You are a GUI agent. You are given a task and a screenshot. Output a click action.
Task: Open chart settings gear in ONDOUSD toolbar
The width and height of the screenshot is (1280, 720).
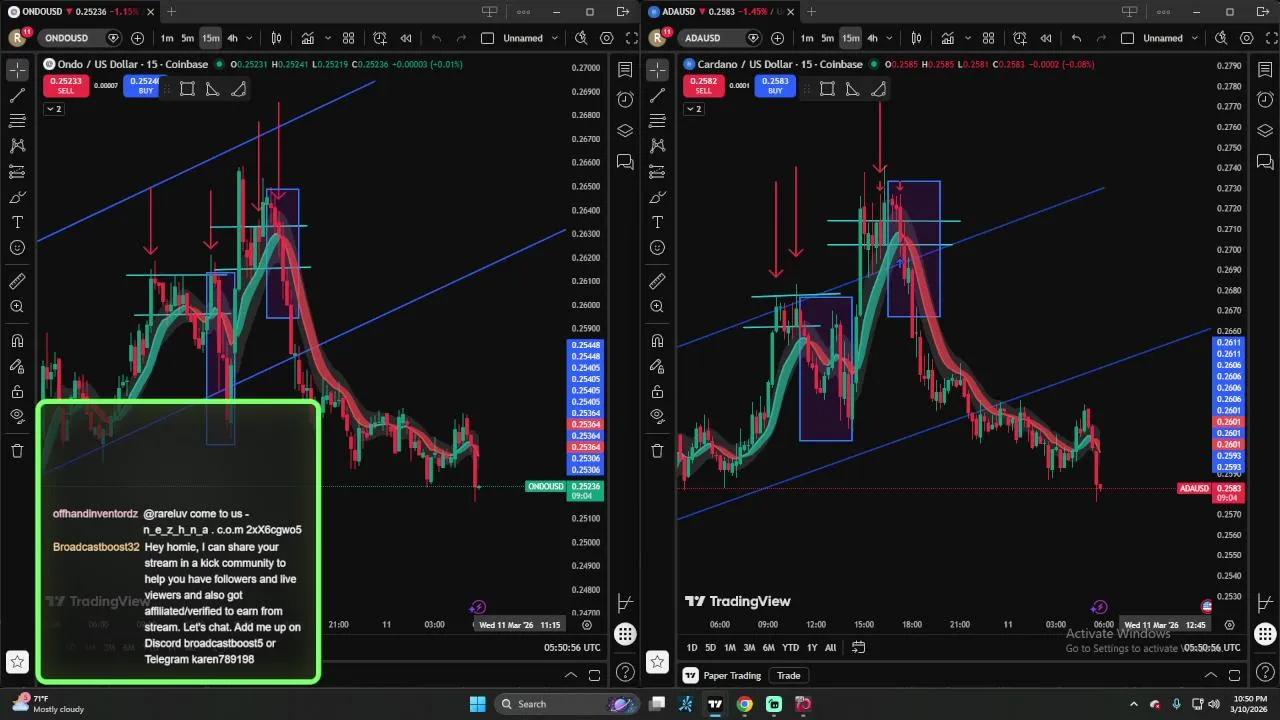pyautogui.click(x=607, y=38)
